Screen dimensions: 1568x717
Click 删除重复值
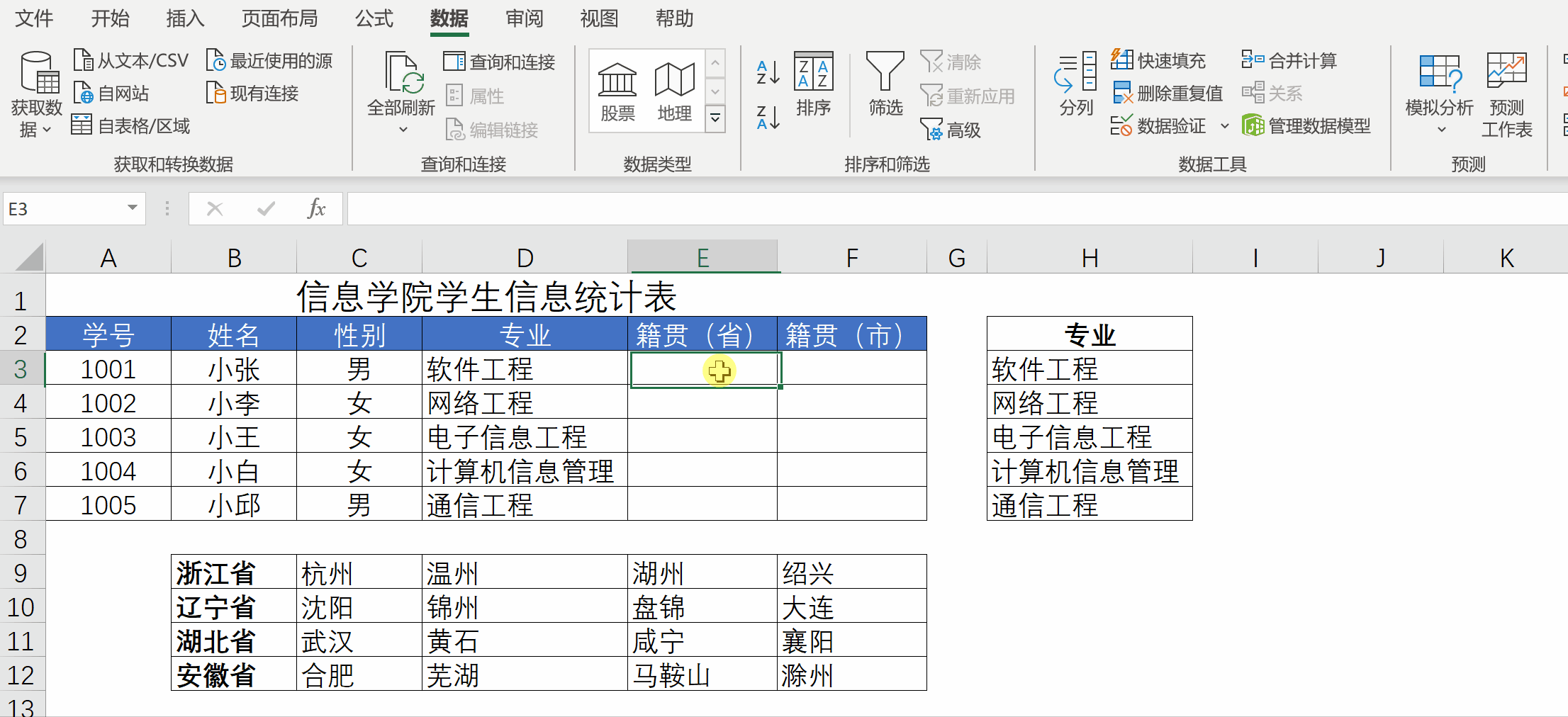pyautogui.click(x=1167, y=94)
